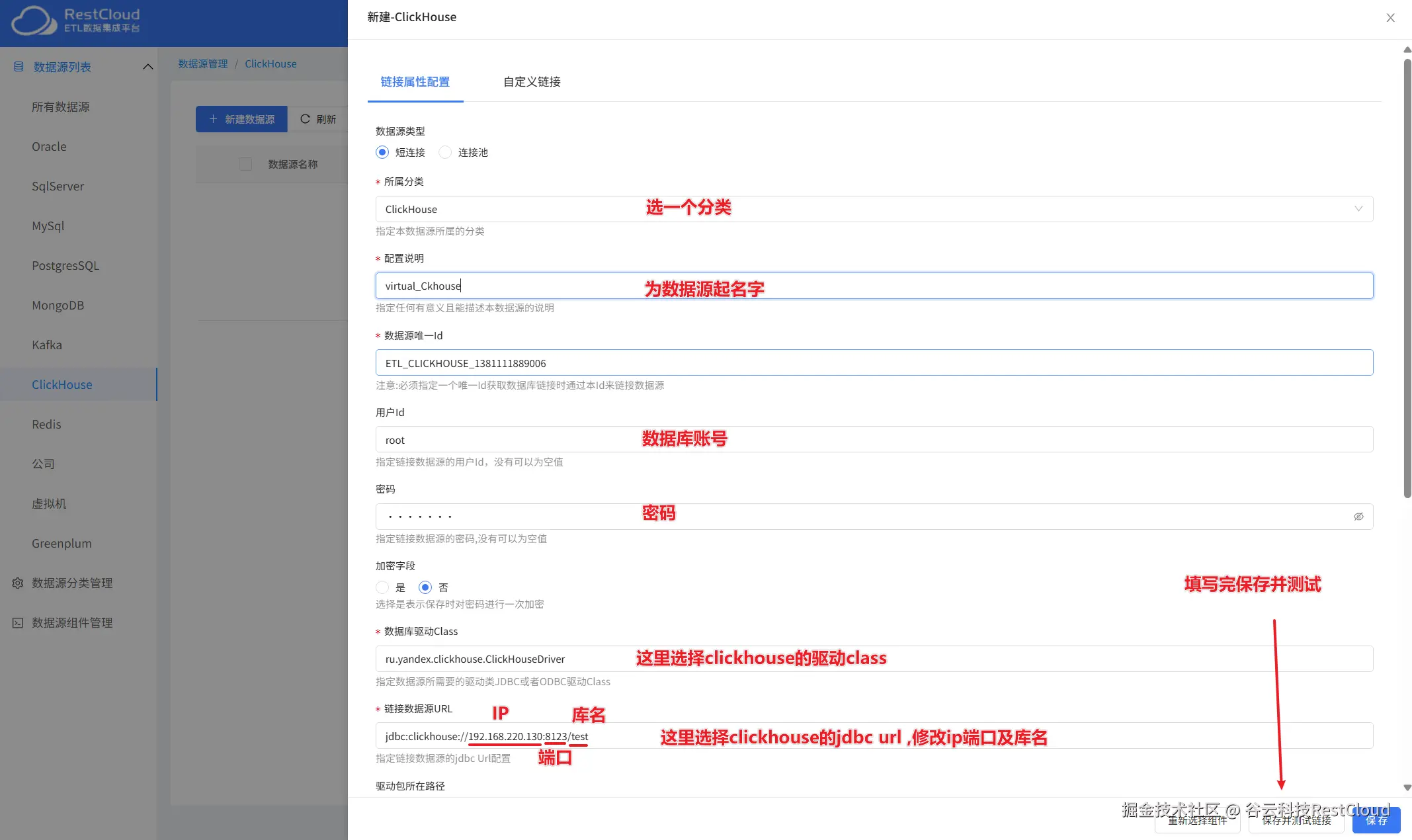Tick the 数据源名称 header checkbox

coord(245,164)
